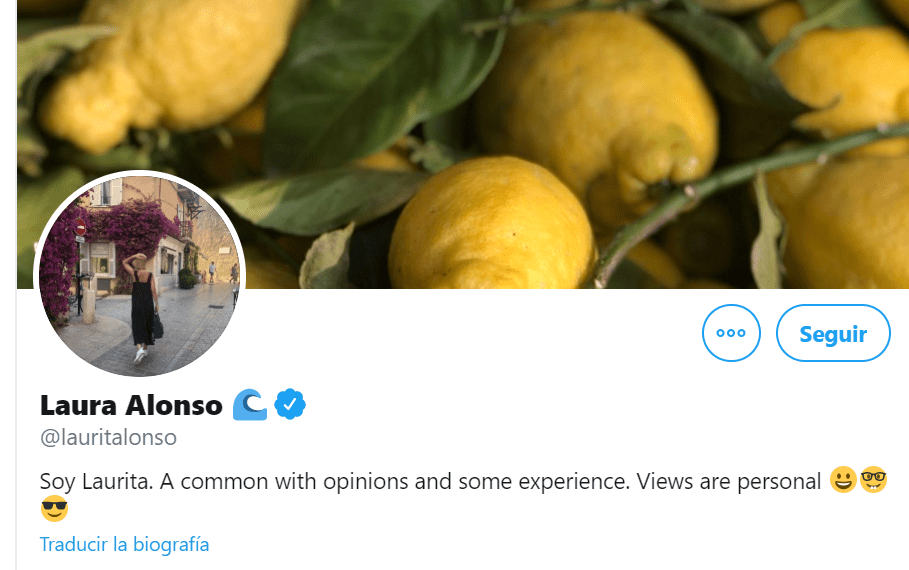Click the wave emoji beside the name
The image size is (909, 570).
point(249,404)
